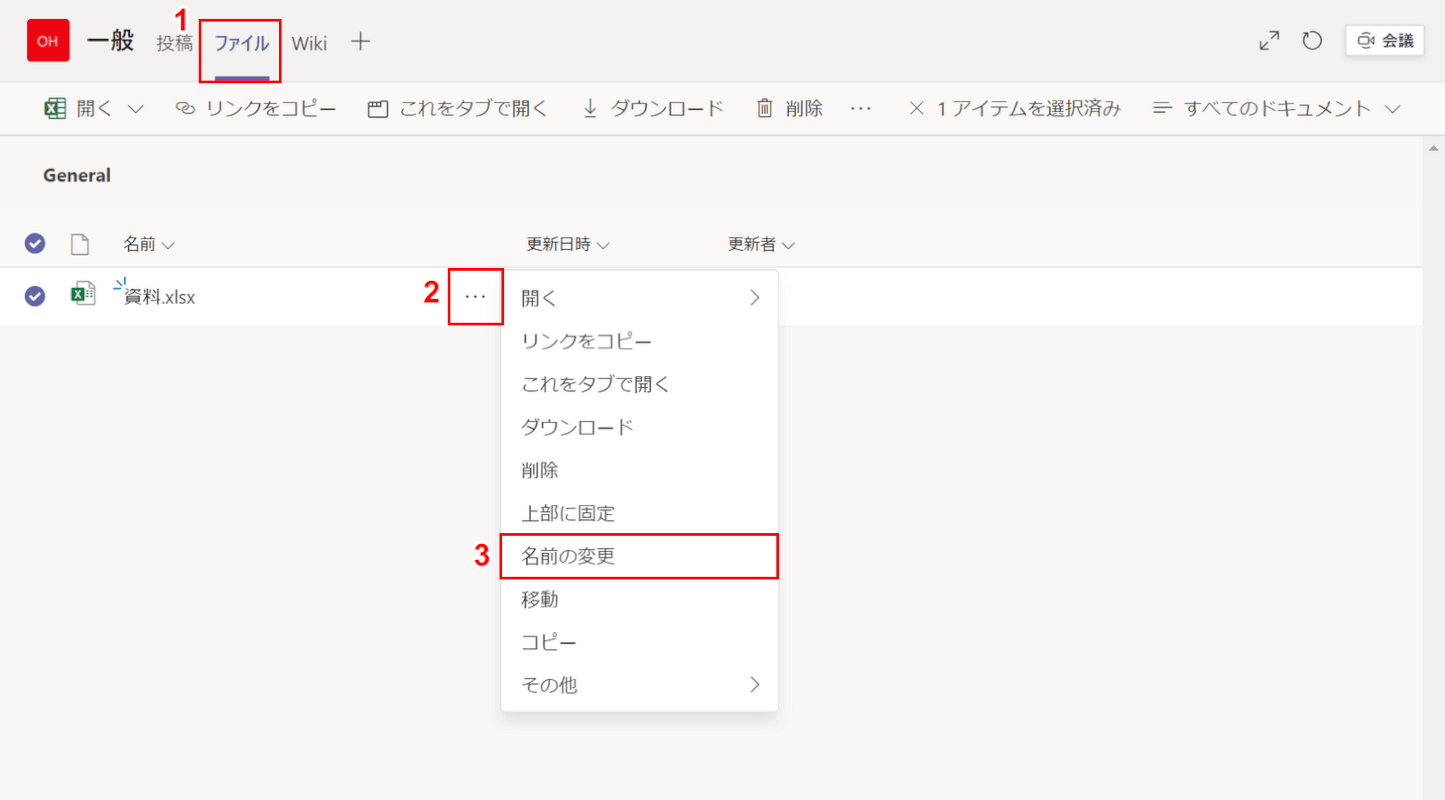The width and height of the screenshot is (1445, 800).
Task: Clear selection with the X beside 1 アイテムを選択済み
Action: pos(916,109)
